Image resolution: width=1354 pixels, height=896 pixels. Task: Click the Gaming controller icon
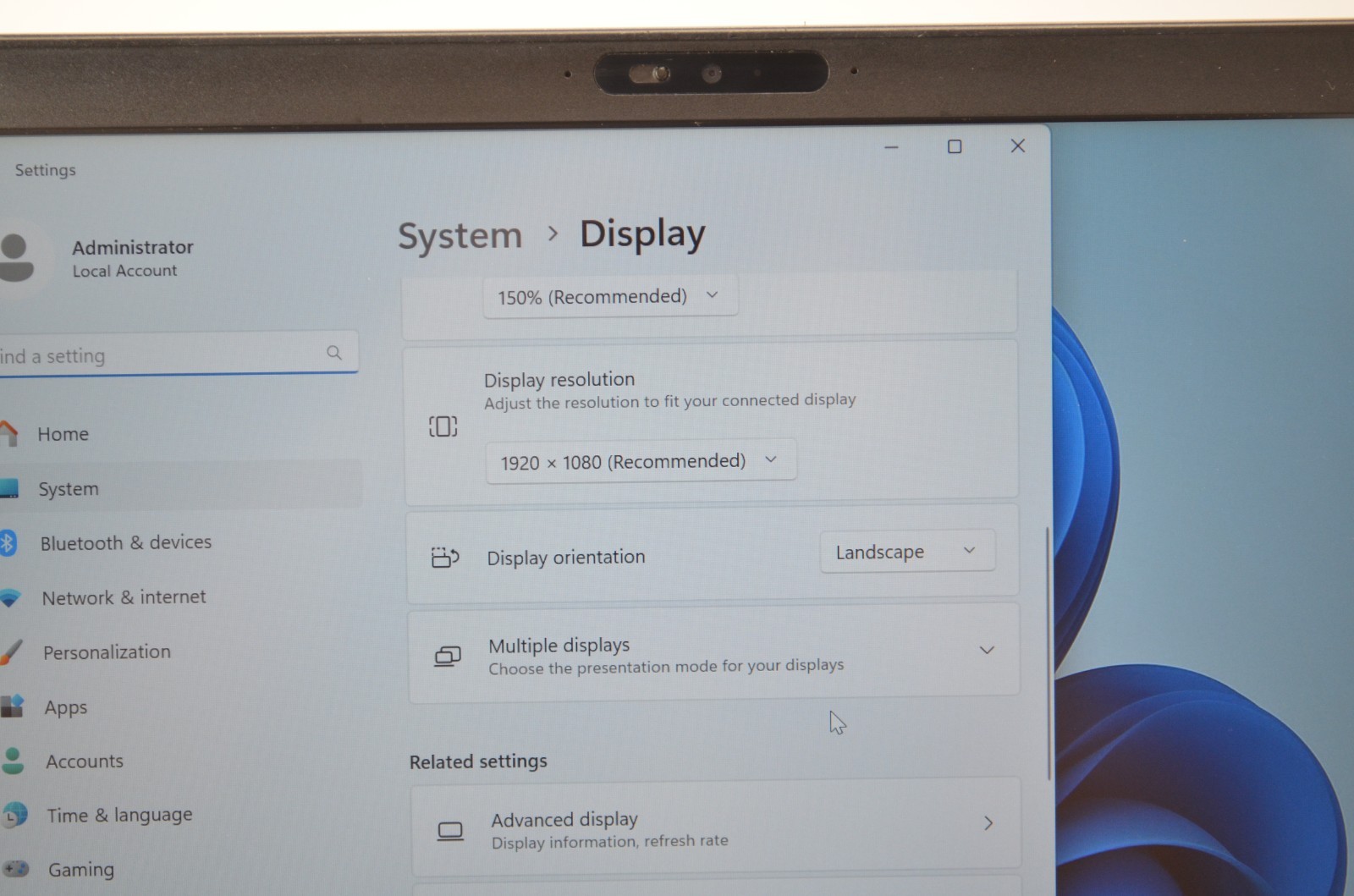(x=16, y=869)
